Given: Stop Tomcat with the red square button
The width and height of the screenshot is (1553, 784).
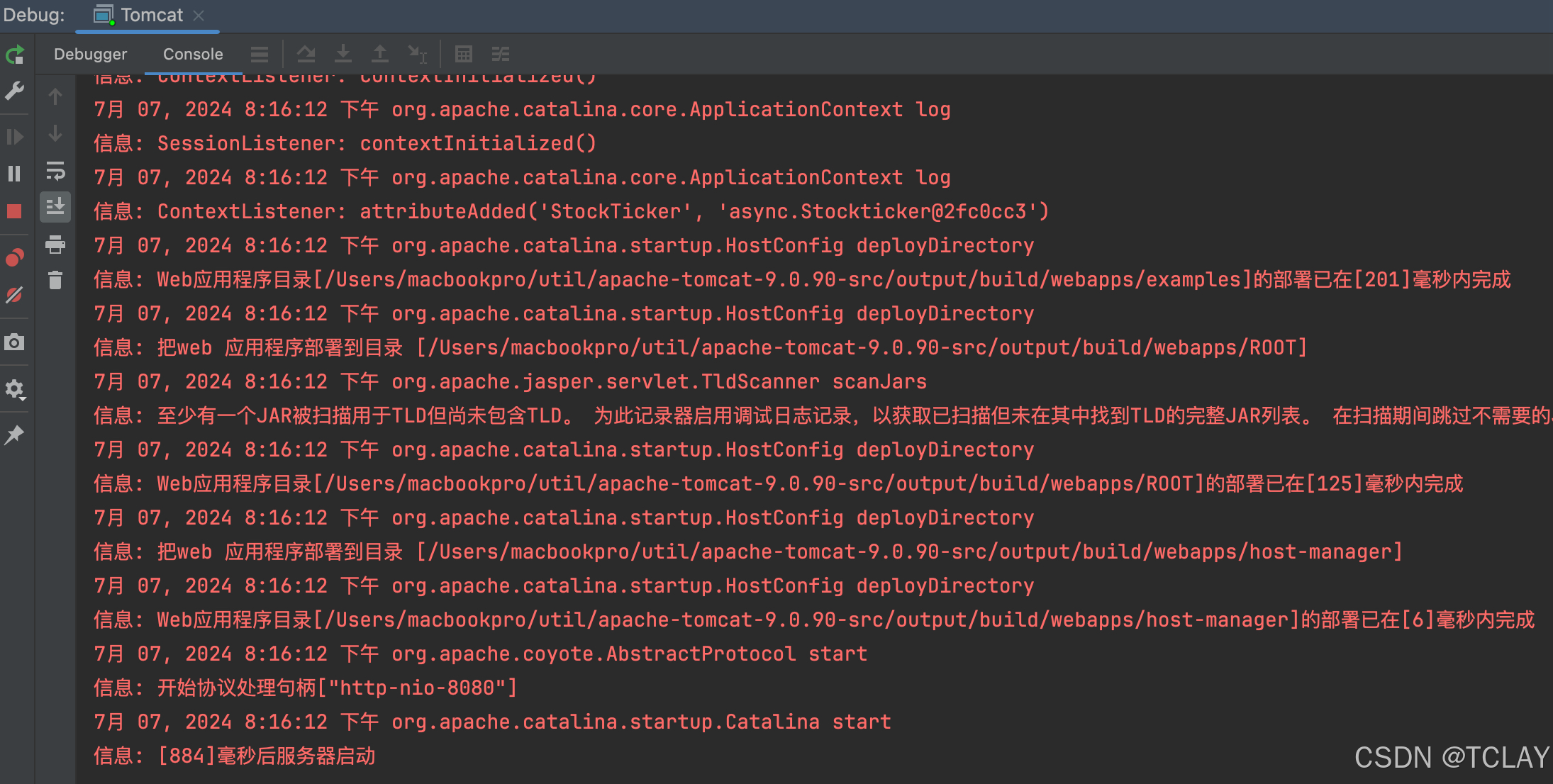Looking at the screenshot, I should [15, 211].
